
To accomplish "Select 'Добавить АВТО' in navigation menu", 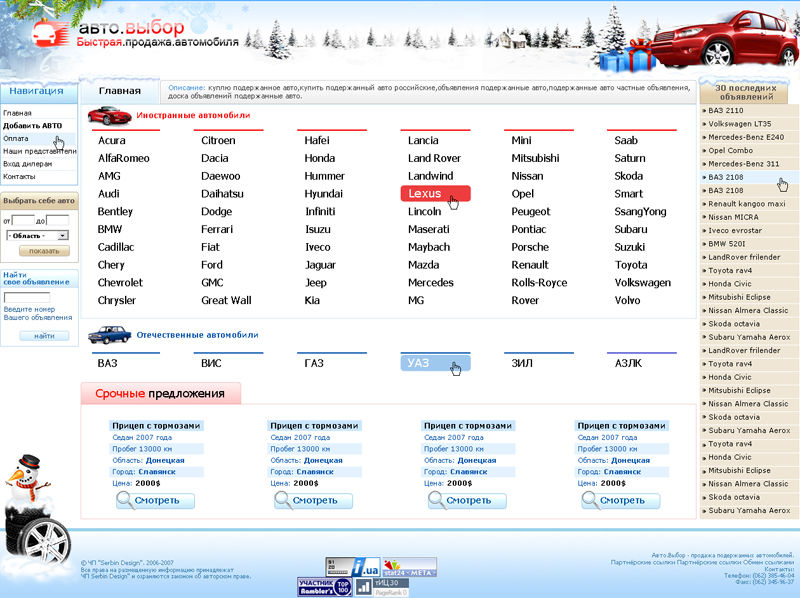I will pos(32,126).
